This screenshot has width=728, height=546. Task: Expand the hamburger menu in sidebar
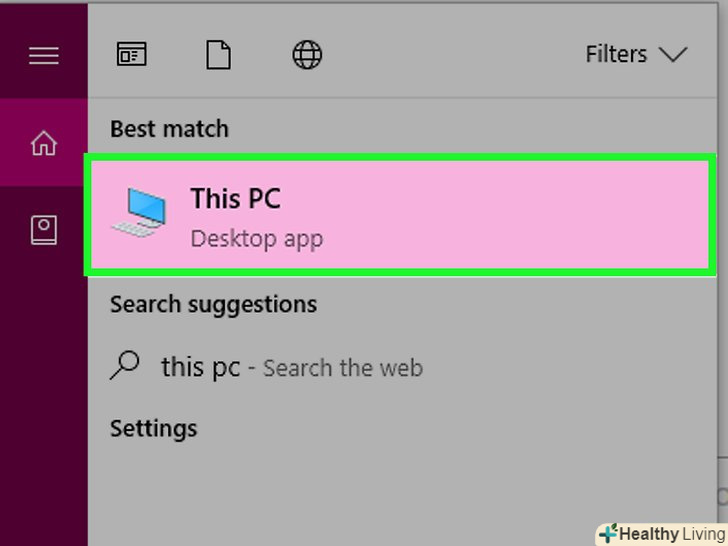tap(43, 55)
